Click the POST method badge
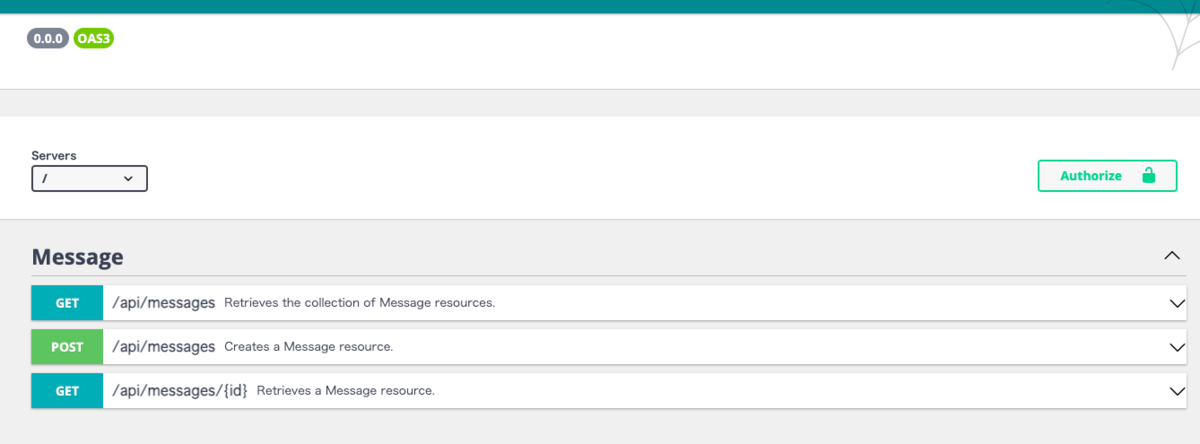The height and width of the screenshot is (444, 1200). [x=67, y=347]
